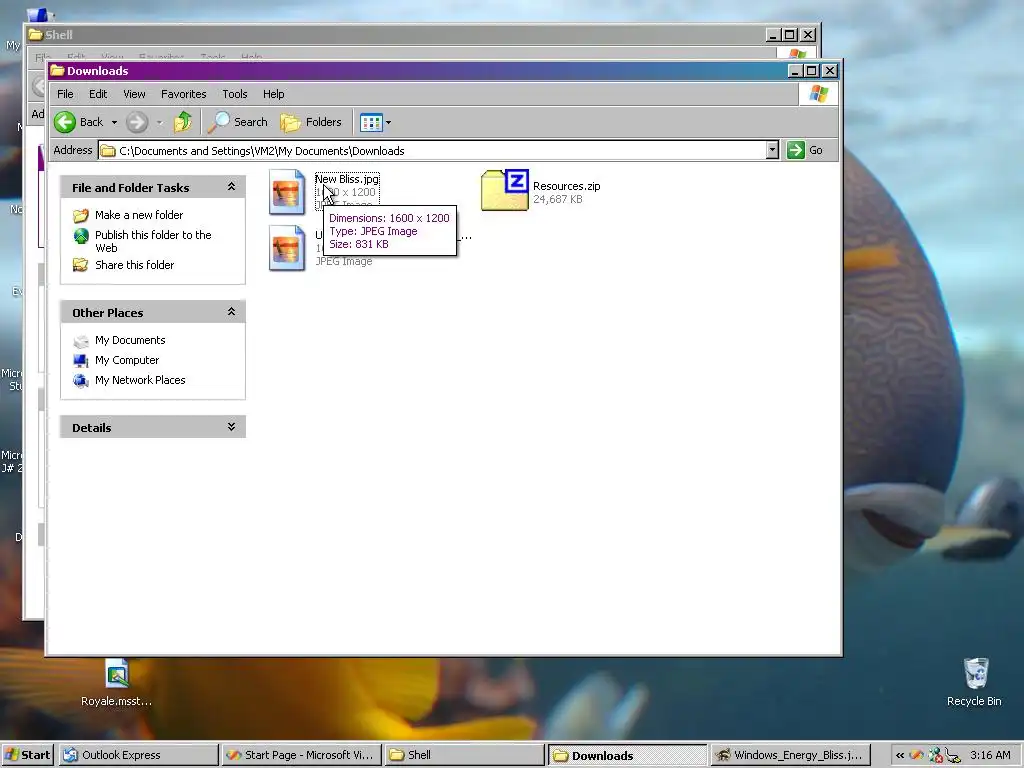
Task: Click the address bar path field
Action: pyautogui.click(x=432, y=151)
